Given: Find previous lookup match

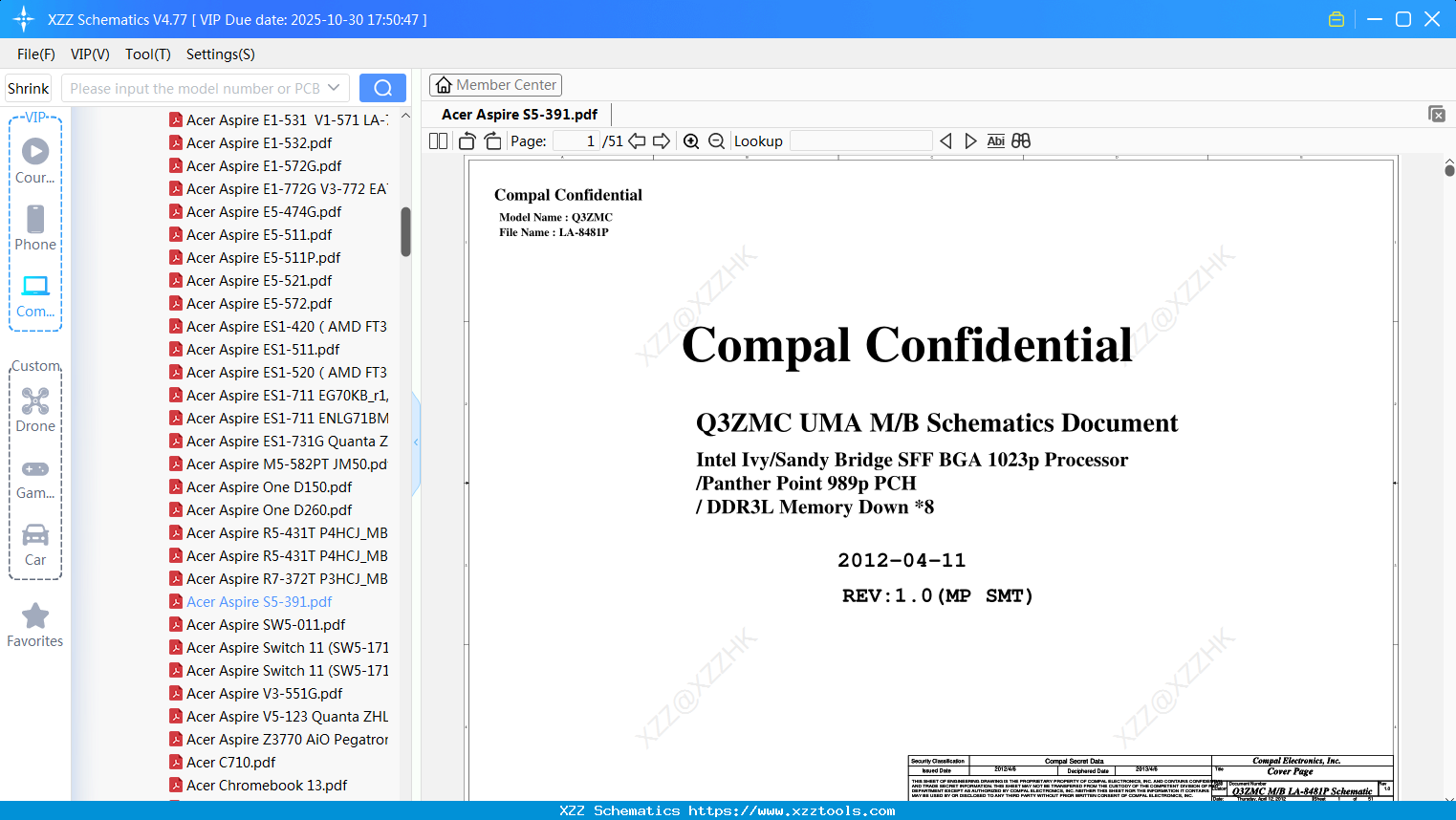Looking at the screenshot, I should pos(945,141).
